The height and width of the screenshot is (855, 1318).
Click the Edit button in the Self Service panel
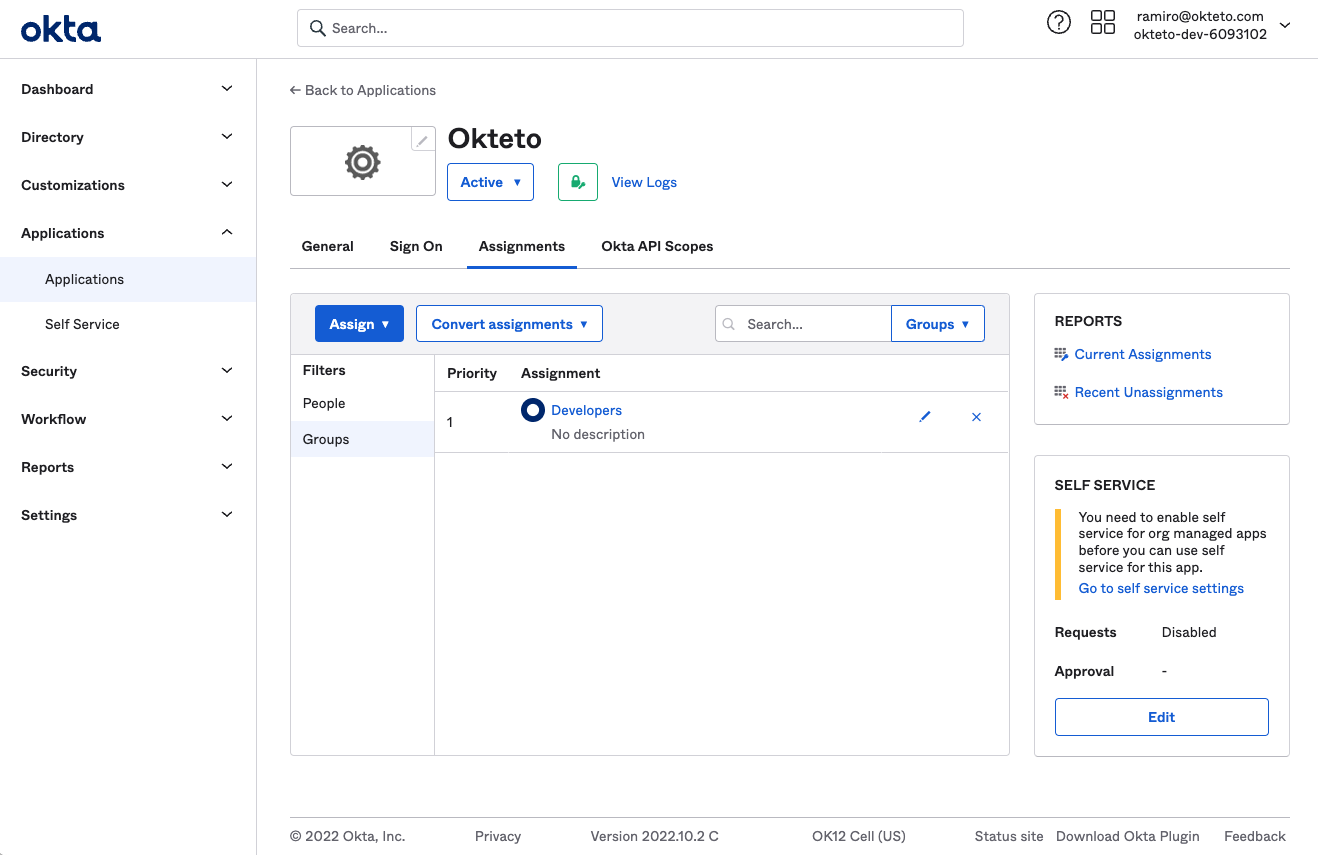click(1161, 717)
